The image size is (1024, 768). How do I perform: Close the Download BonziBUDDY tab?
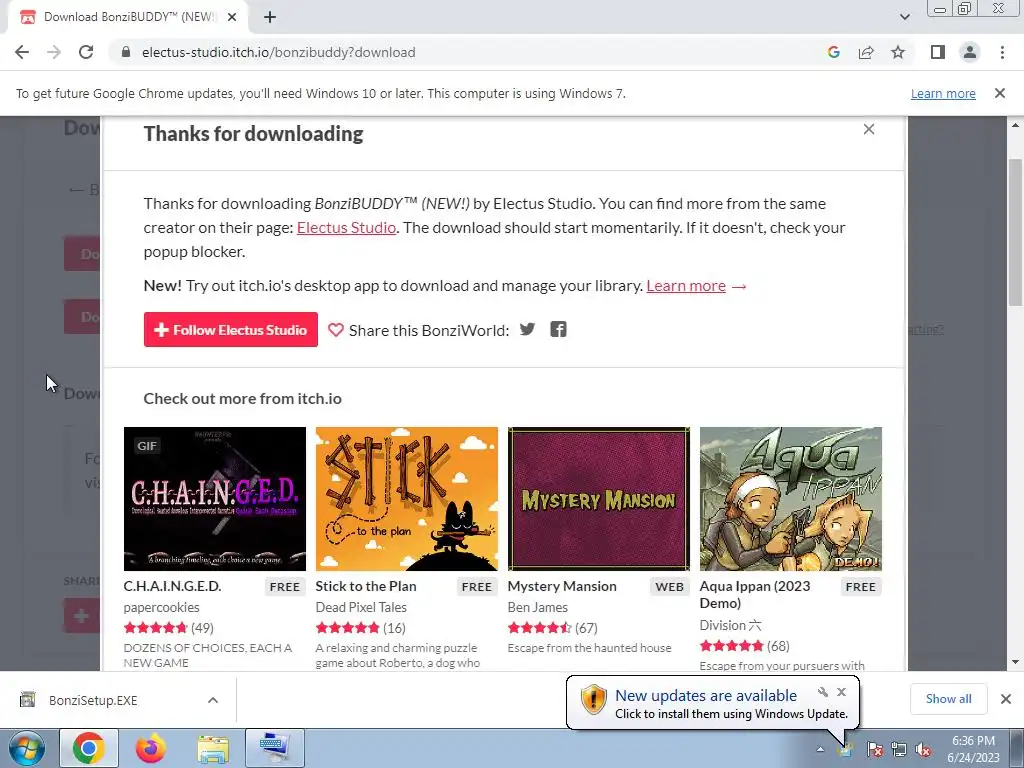[232, 17]
